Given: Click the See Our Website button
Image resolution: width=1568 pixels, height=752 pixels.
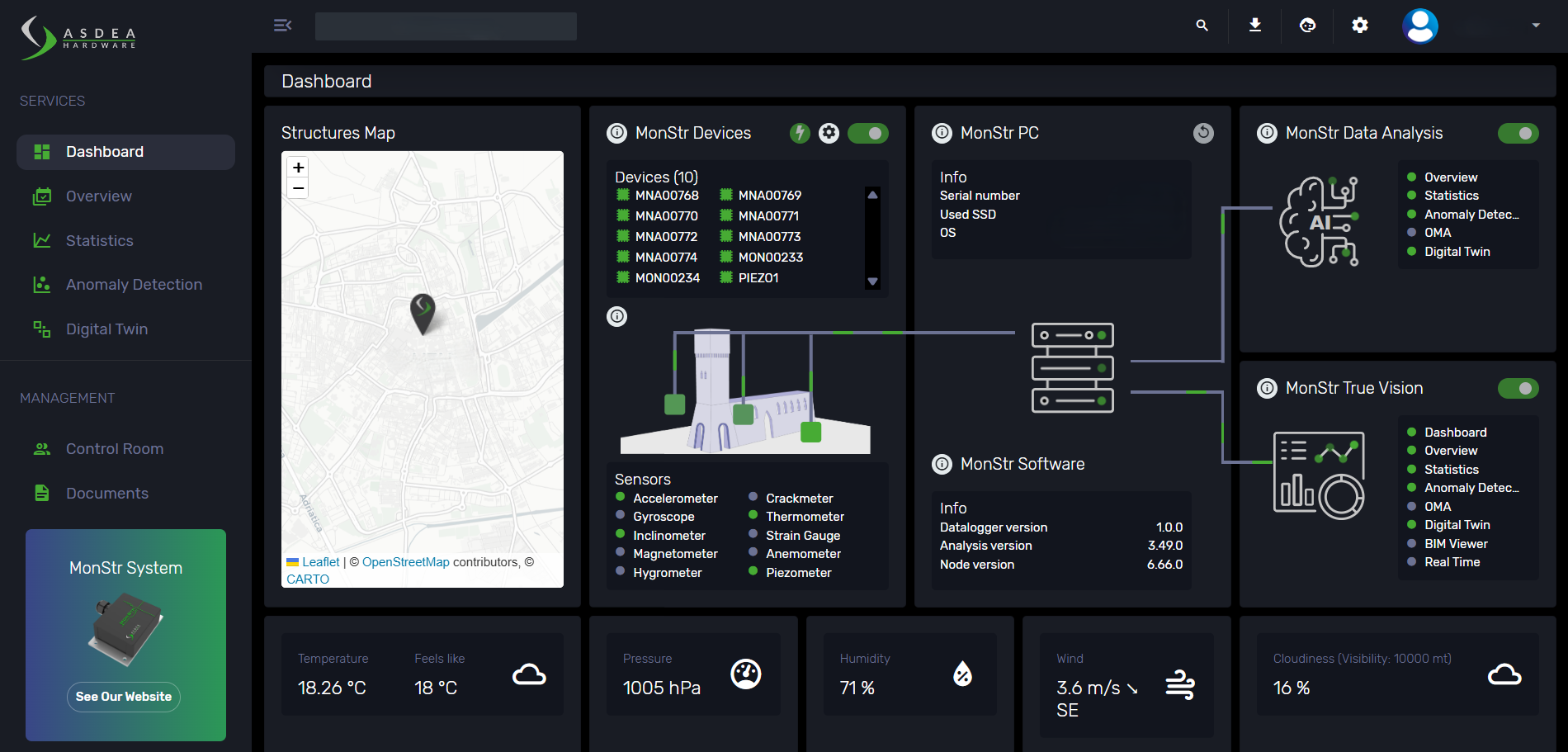Looking at the screenshot, I should point(123,697).
